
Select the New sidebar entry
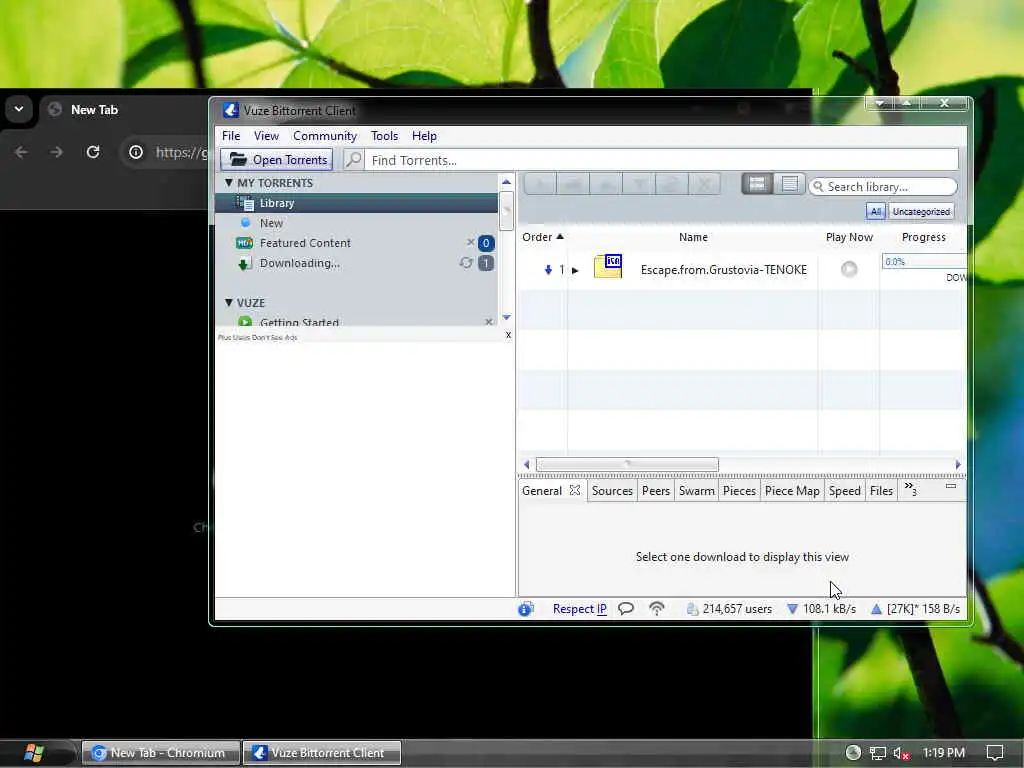click(271, 223)
